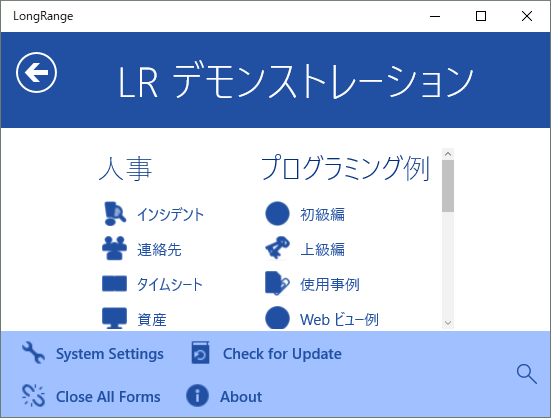The image size is (551, 418).
Task: Open the インシデント incident icon
Action: pyautogui.click(x=115, y=214)
